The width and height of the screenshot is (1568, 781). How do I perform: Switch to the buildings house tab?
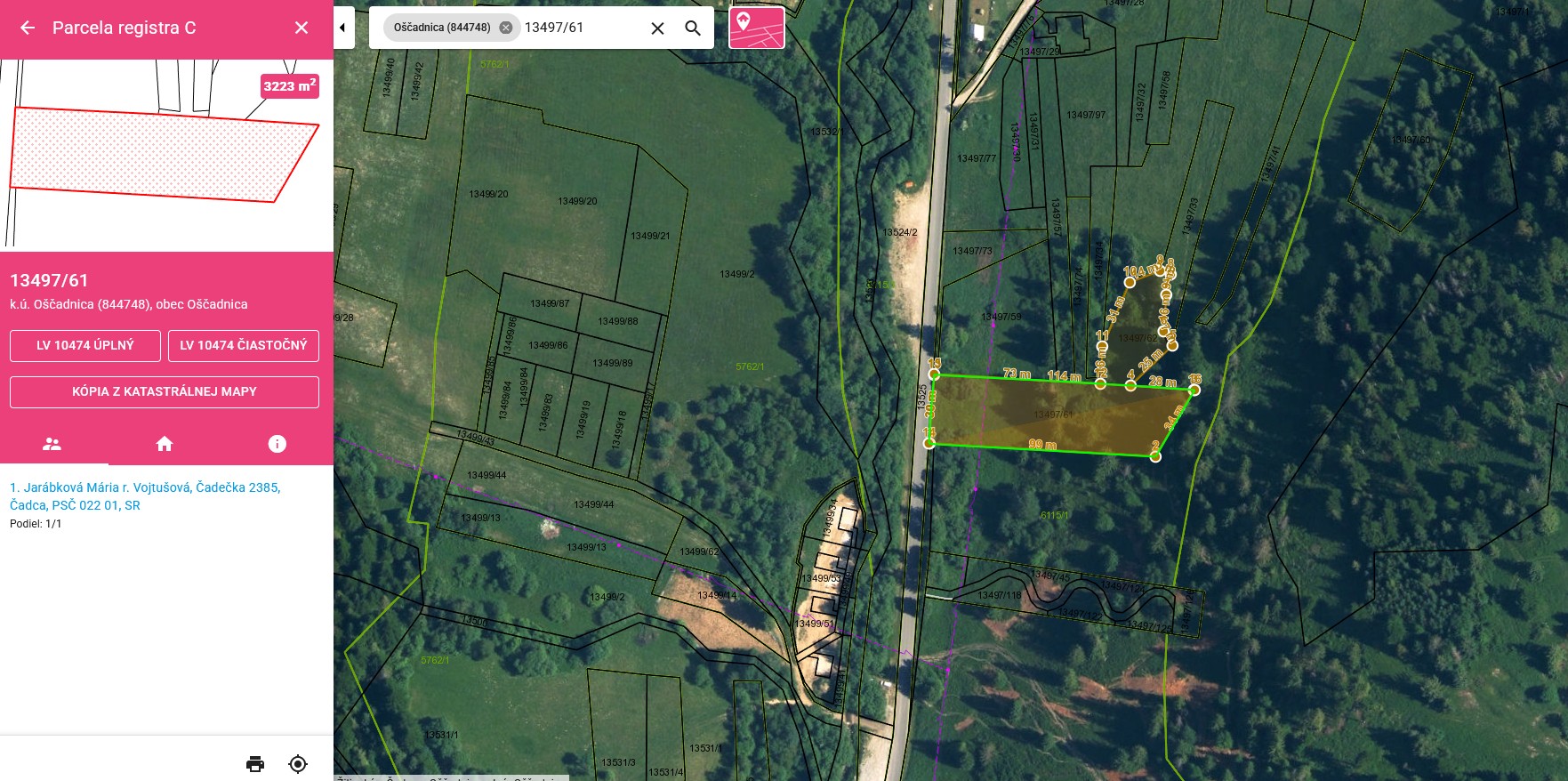[x=165, y=444]
